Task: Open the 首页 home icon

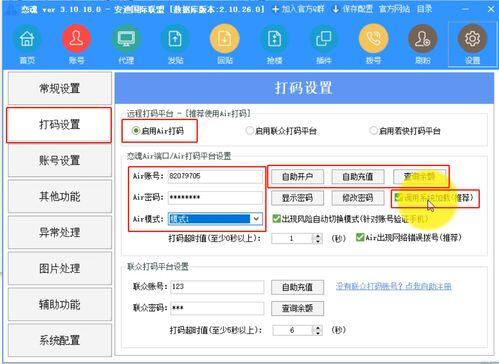Action: tap(27, 44)
